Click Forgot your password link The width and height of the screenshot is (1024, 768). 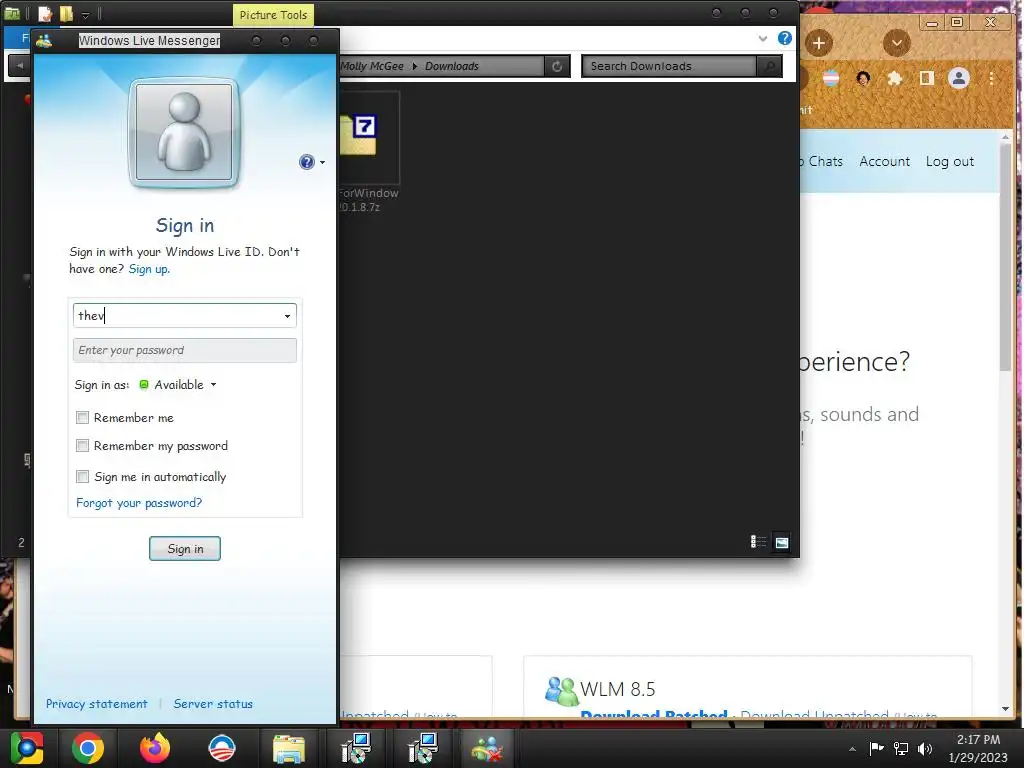139,503
